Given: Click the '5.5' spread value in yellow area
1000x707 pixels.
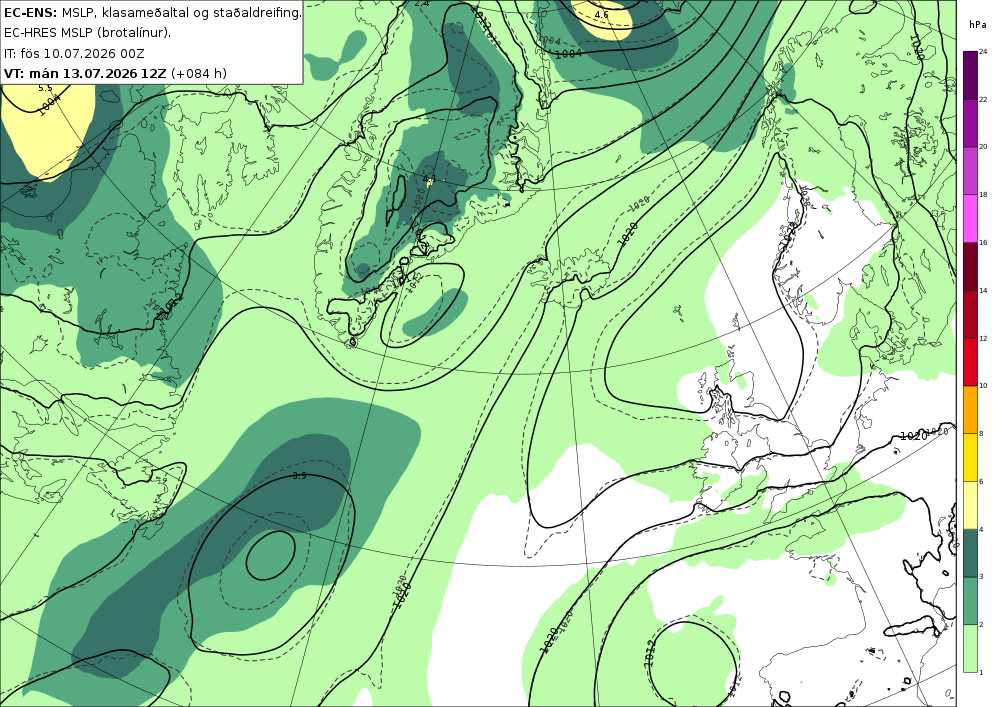Looking at the screenshot, I should (x=45, y=88).
